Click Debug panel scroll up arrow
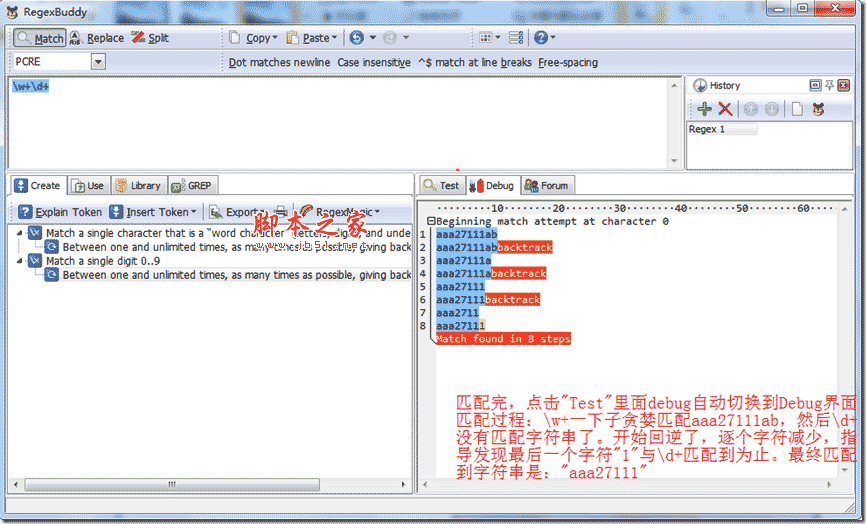This screenshot has width=866, height=524. click(x=844, y=209)
